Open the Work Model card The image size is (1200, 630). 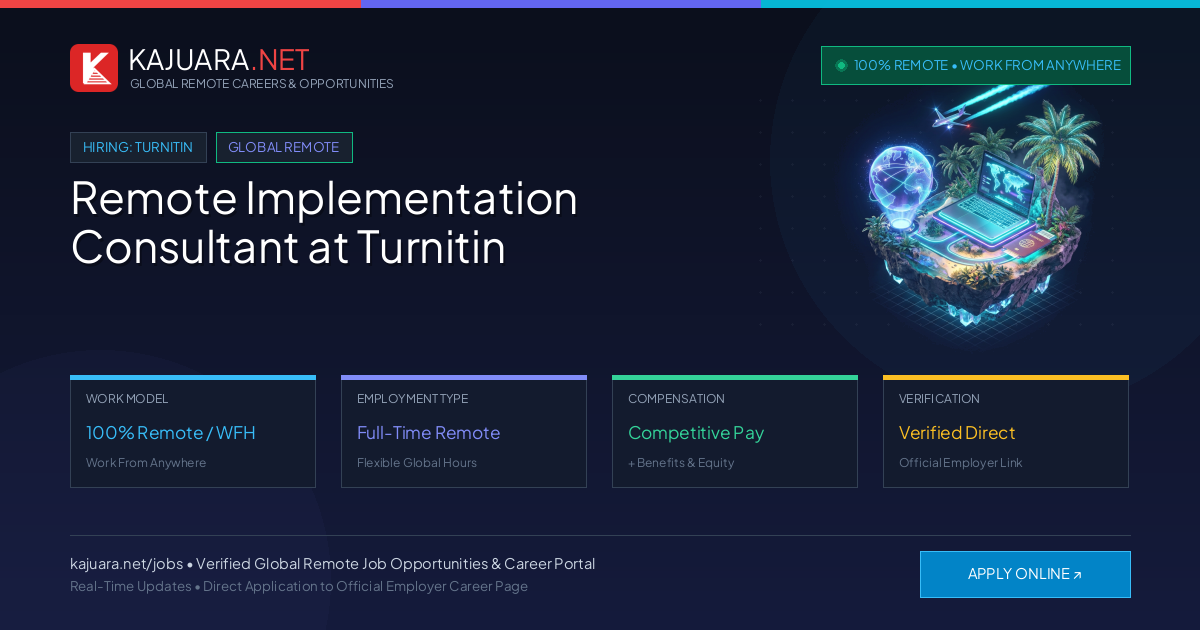pos(193,432)
